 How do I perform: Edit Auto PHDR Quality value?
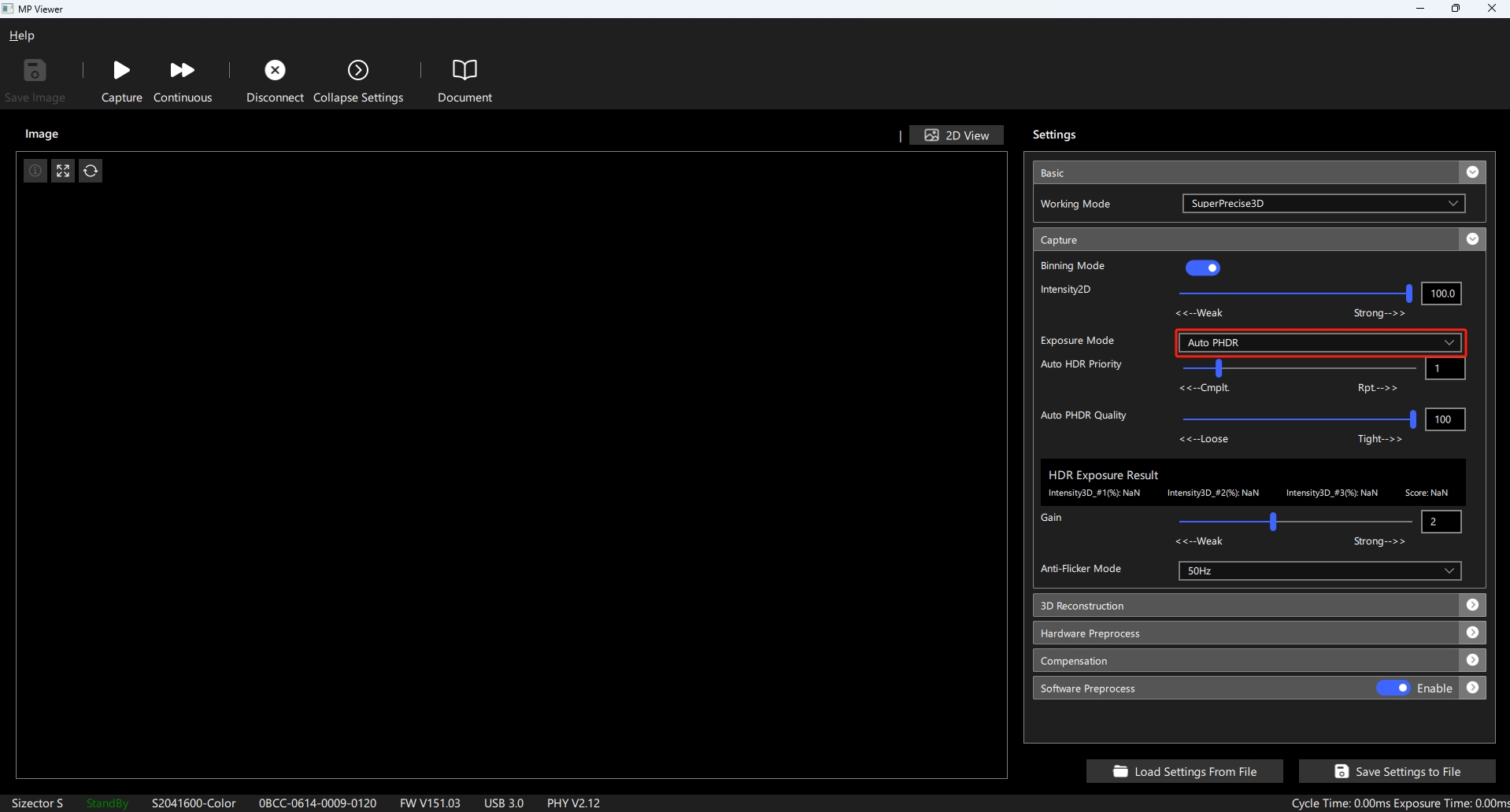pyautogui.click(x=1445, y=419)
